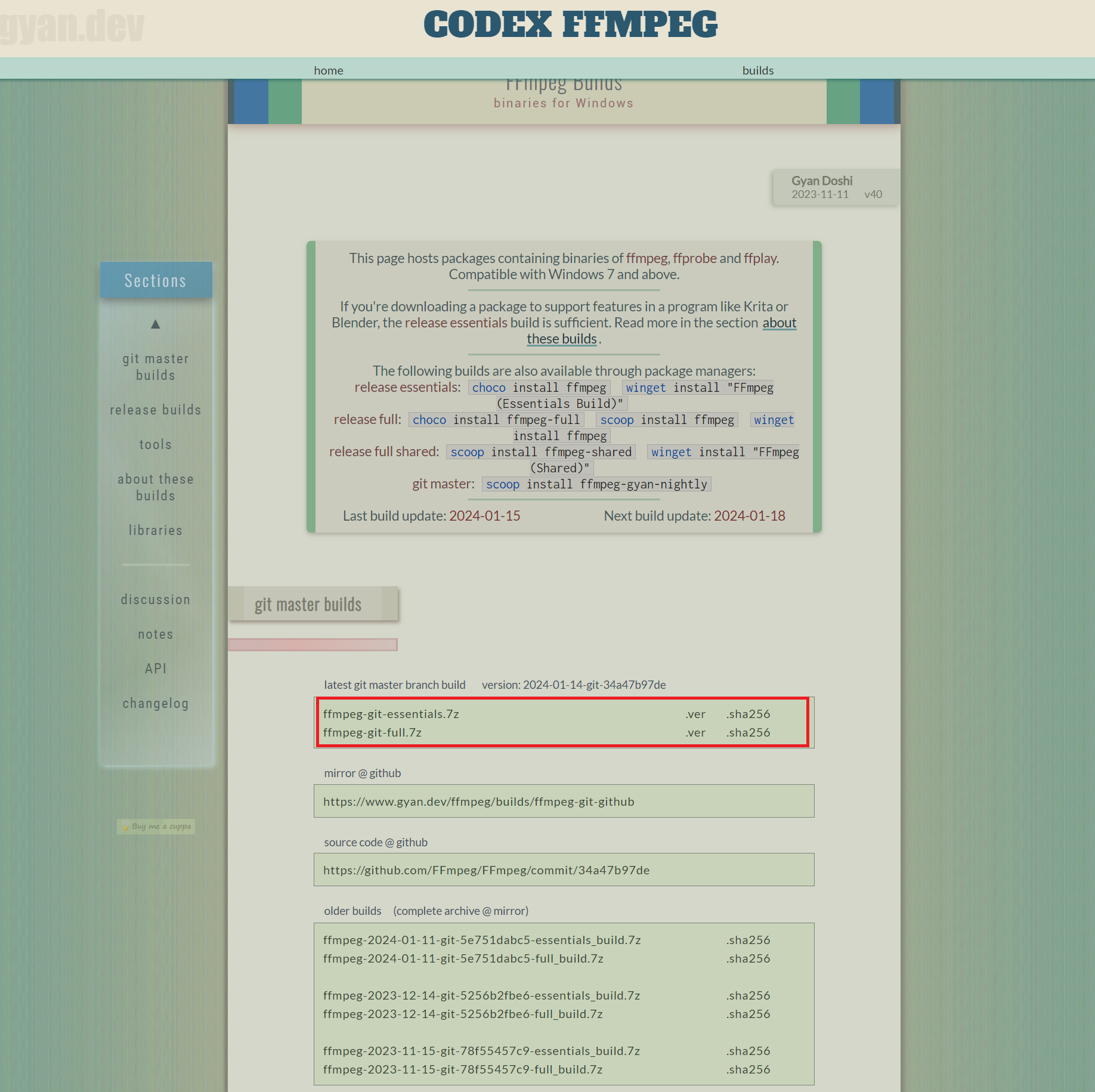Go to about these builds in sidebar
The width and height of the screenshot is (1095, 1092).
click(x=156, y=487)
